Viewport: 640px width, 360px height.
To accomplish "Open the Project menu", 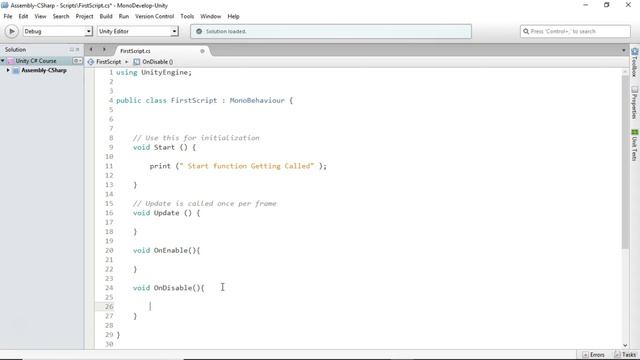I will (x=84, y=16).
